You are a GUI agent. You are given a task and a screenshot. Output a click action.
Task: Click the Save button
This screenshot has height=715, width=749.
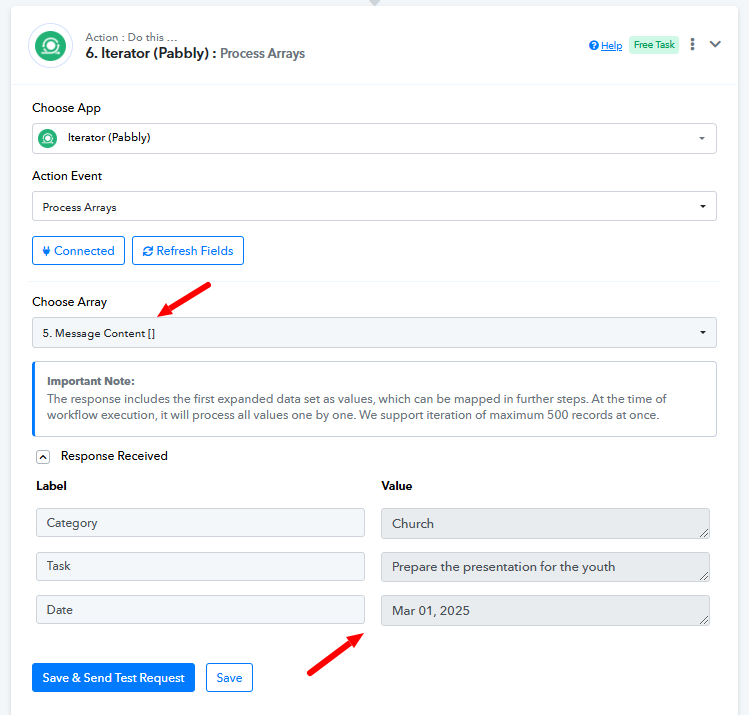coord(229,677)
